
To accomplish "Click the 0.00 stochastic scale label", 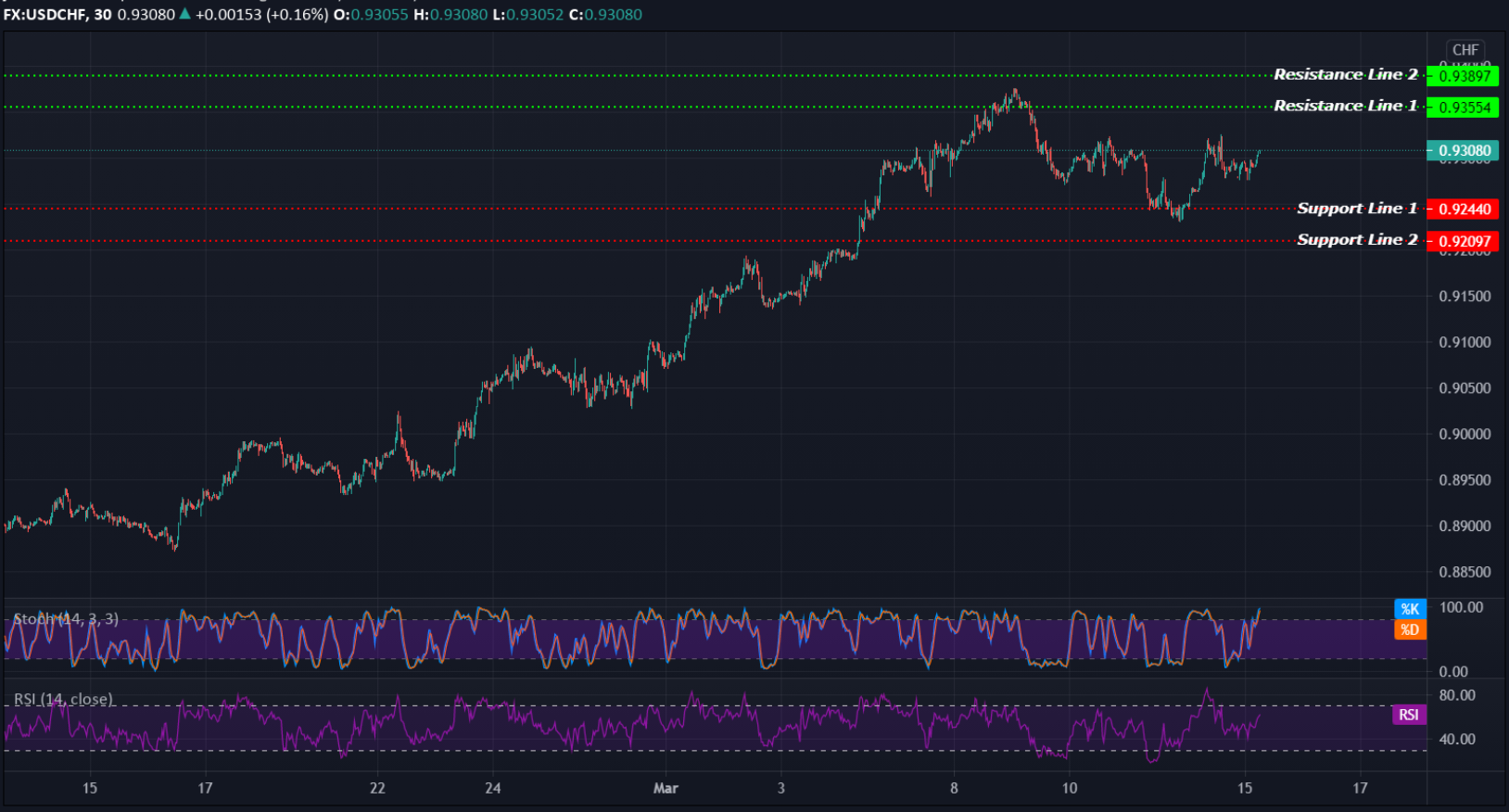I will (1453, 671).
